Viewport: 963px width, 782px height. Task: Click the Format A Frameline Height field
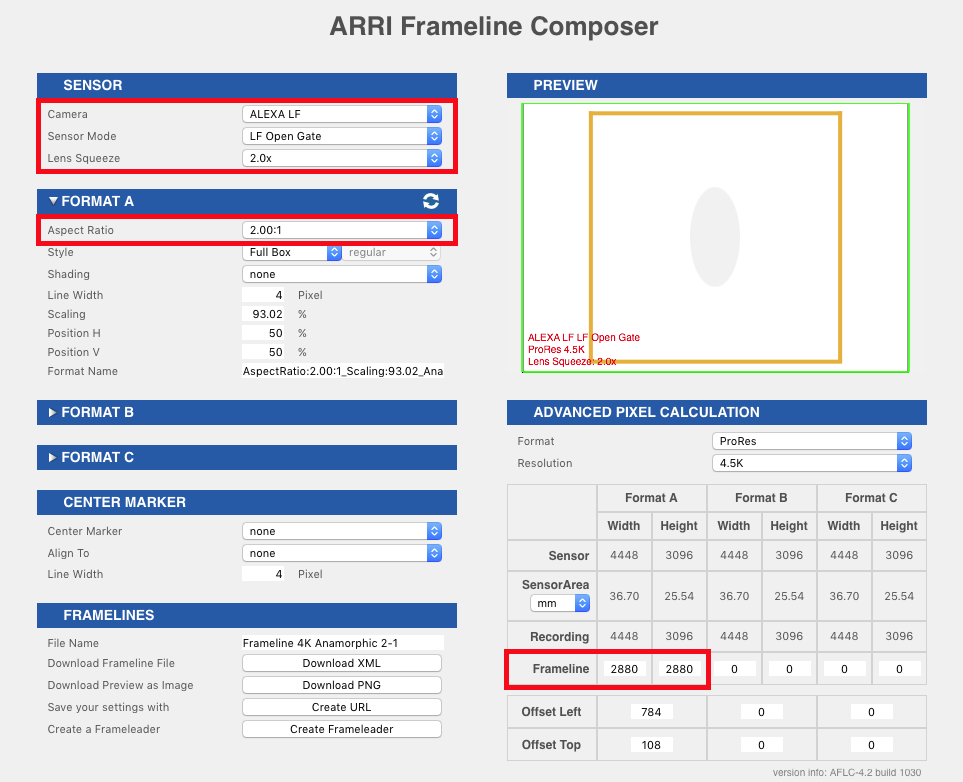pyautogui.click(x=679, y=669)
